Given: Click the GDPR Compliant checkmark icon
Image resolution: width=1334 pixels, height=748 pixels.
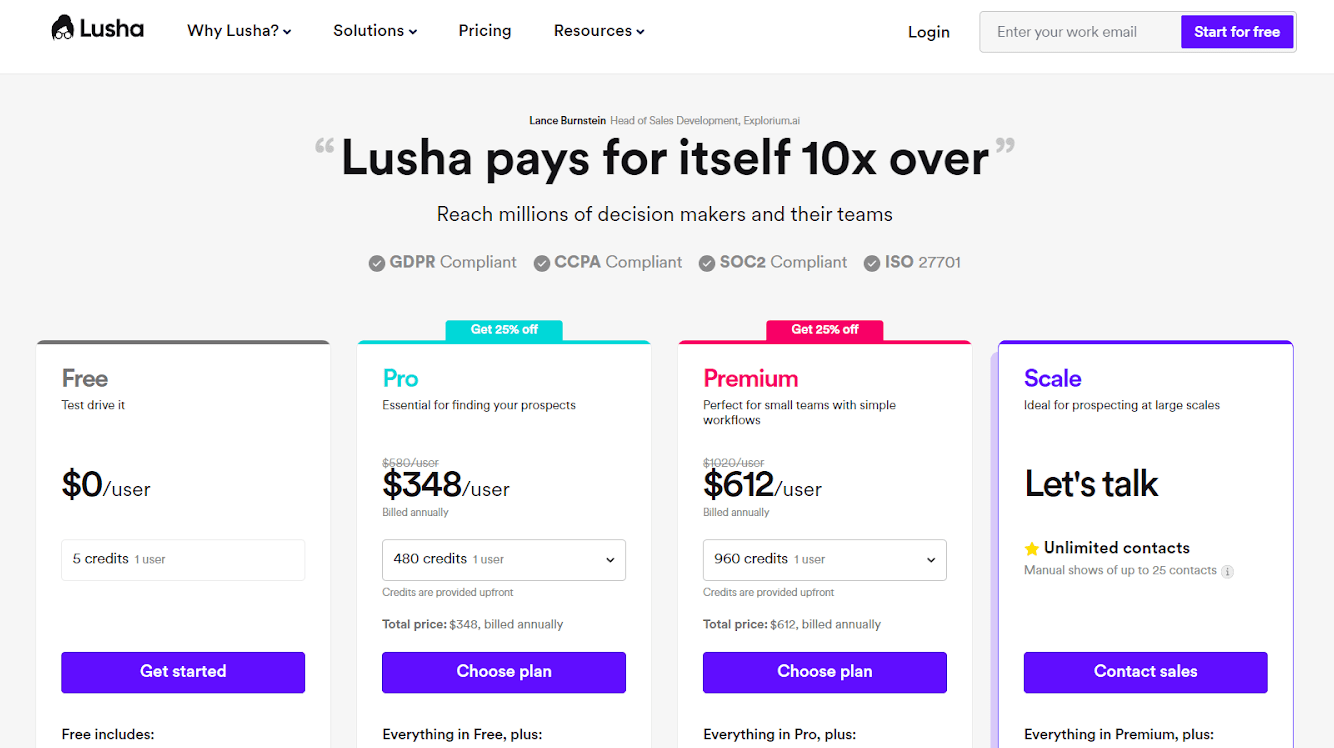Looking at the screenshot, I should coord(377,263).
